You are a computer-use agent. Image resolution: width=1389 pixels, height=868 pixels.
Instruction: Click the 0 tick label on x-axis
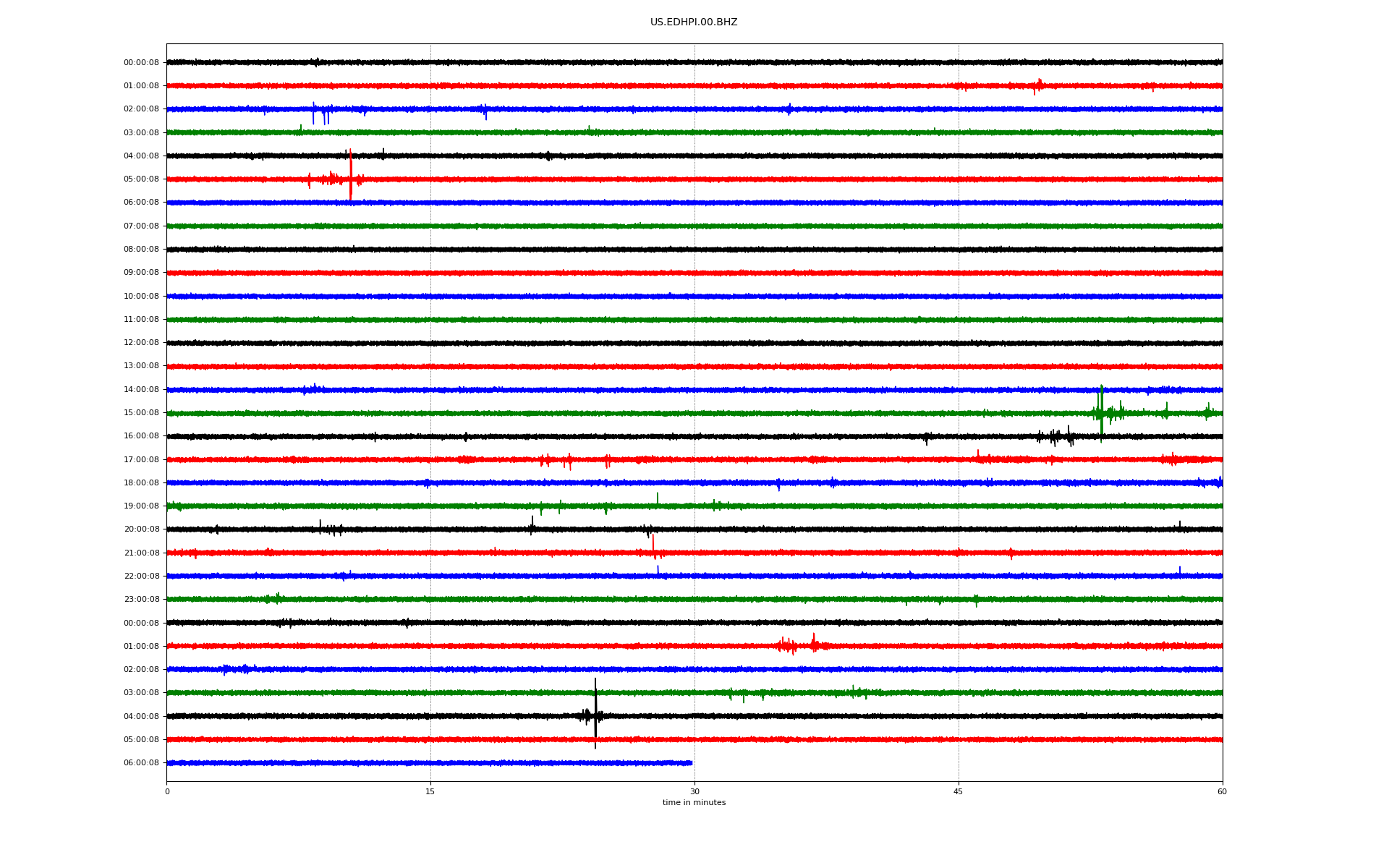point(167,791)
